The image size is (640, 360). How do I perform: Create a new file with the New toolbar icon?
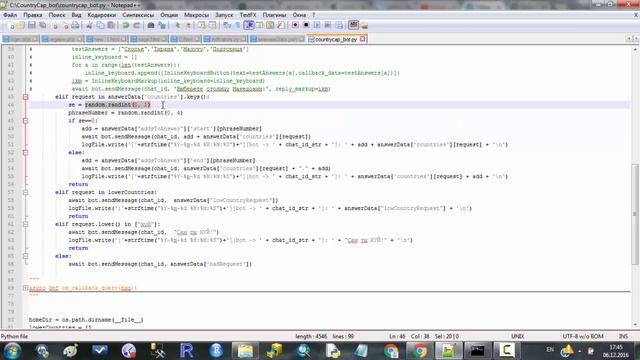click(10, 25)
